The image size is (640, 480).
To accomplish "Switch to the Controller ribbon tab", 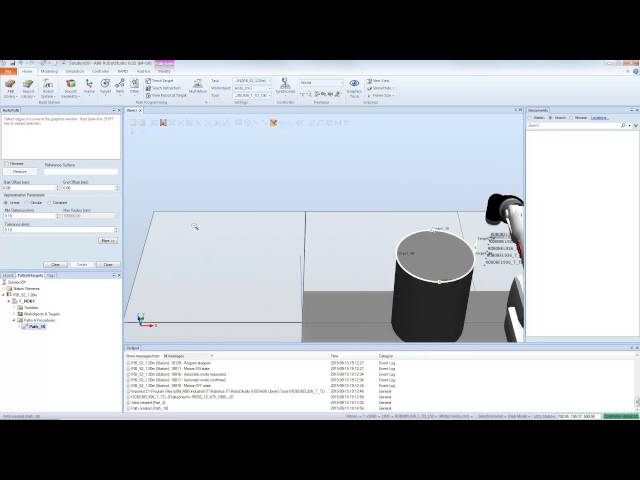I will click(100, 71).
